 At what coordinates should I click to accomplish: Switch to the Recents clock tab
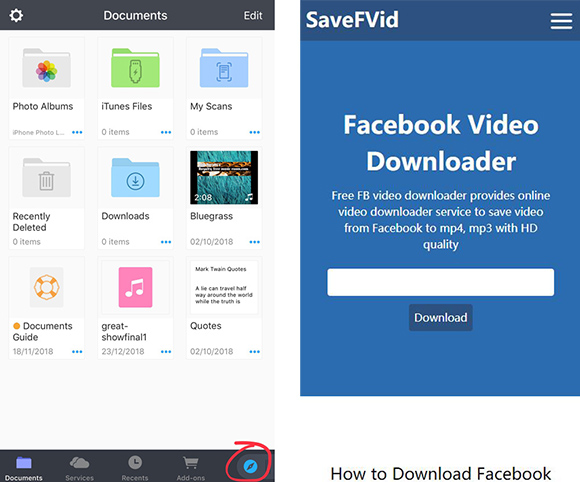pyautogui.click(x=135, y=468)
